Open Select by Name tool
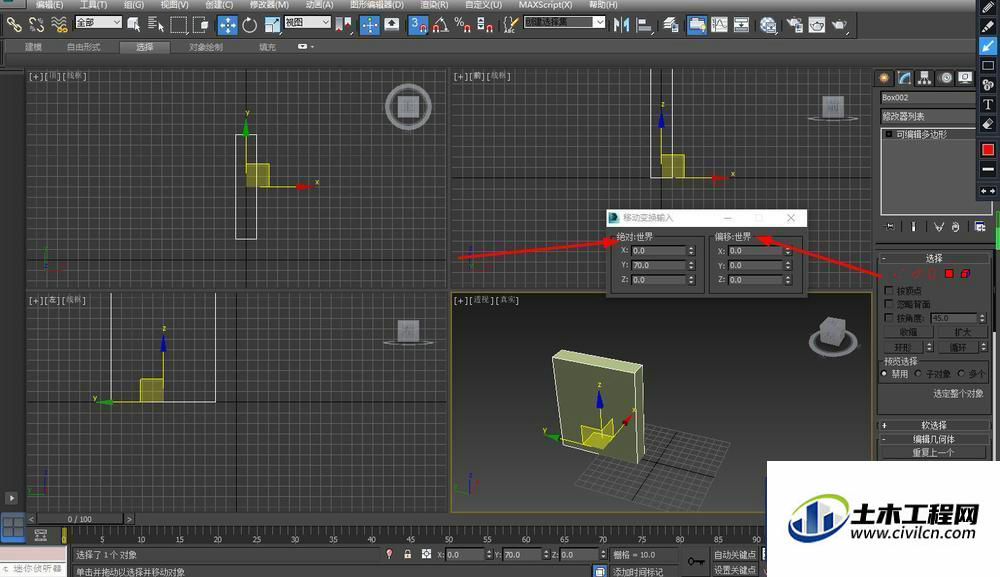Screen dimensions: 1000x577 [x=156, y=25]
